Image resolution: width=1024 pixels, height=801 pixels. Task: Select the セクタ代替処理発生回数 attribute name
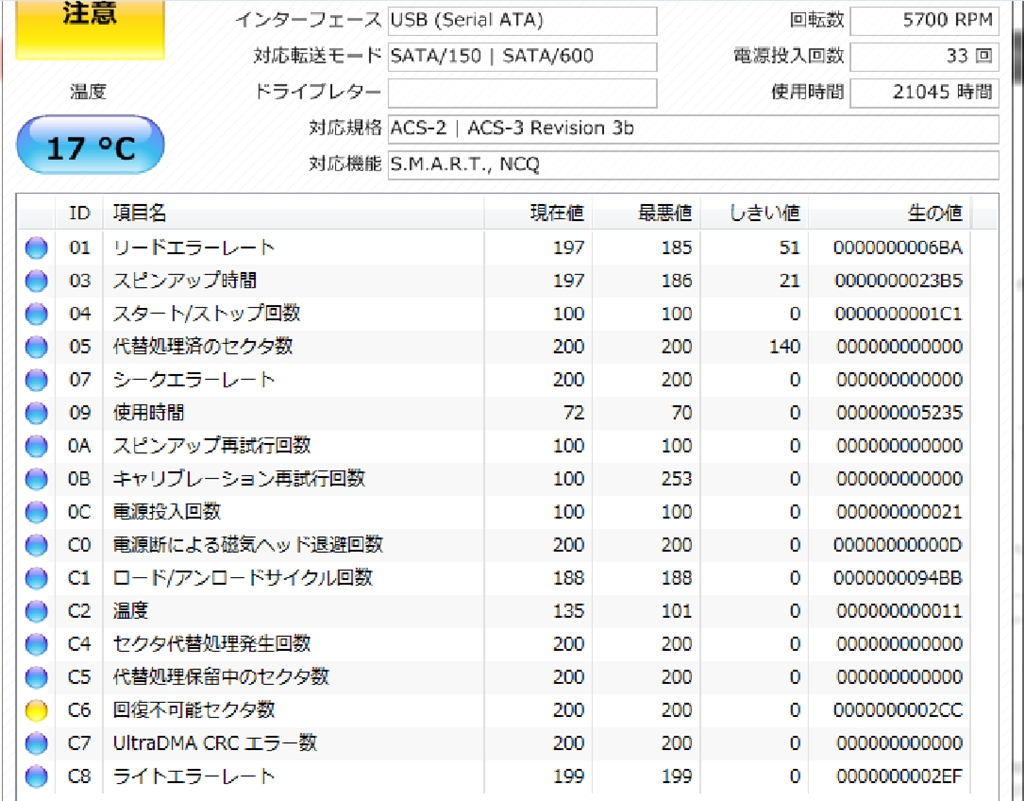click(x=212, y=644)
